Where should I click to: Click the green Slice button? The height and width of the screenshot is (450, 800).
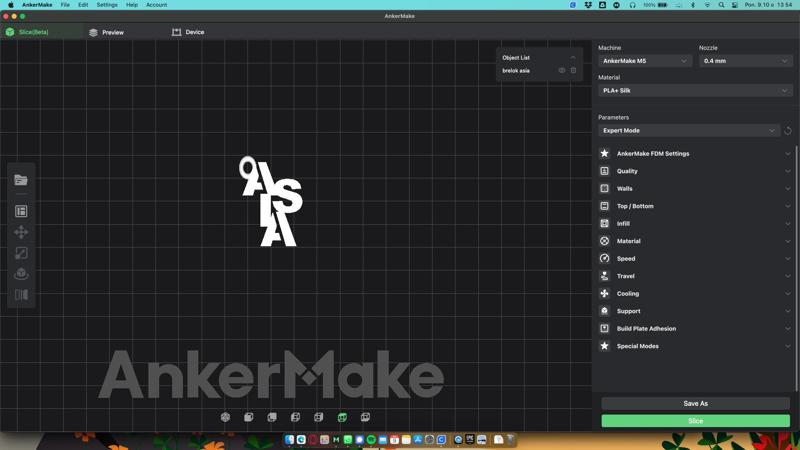point(695,421)
